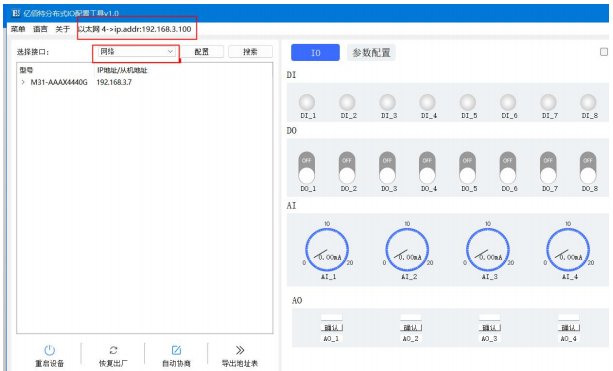Click the AI_4 current gauge dial
The height and width of the screenshot is (371, 613).
click(x=568, y=249)
